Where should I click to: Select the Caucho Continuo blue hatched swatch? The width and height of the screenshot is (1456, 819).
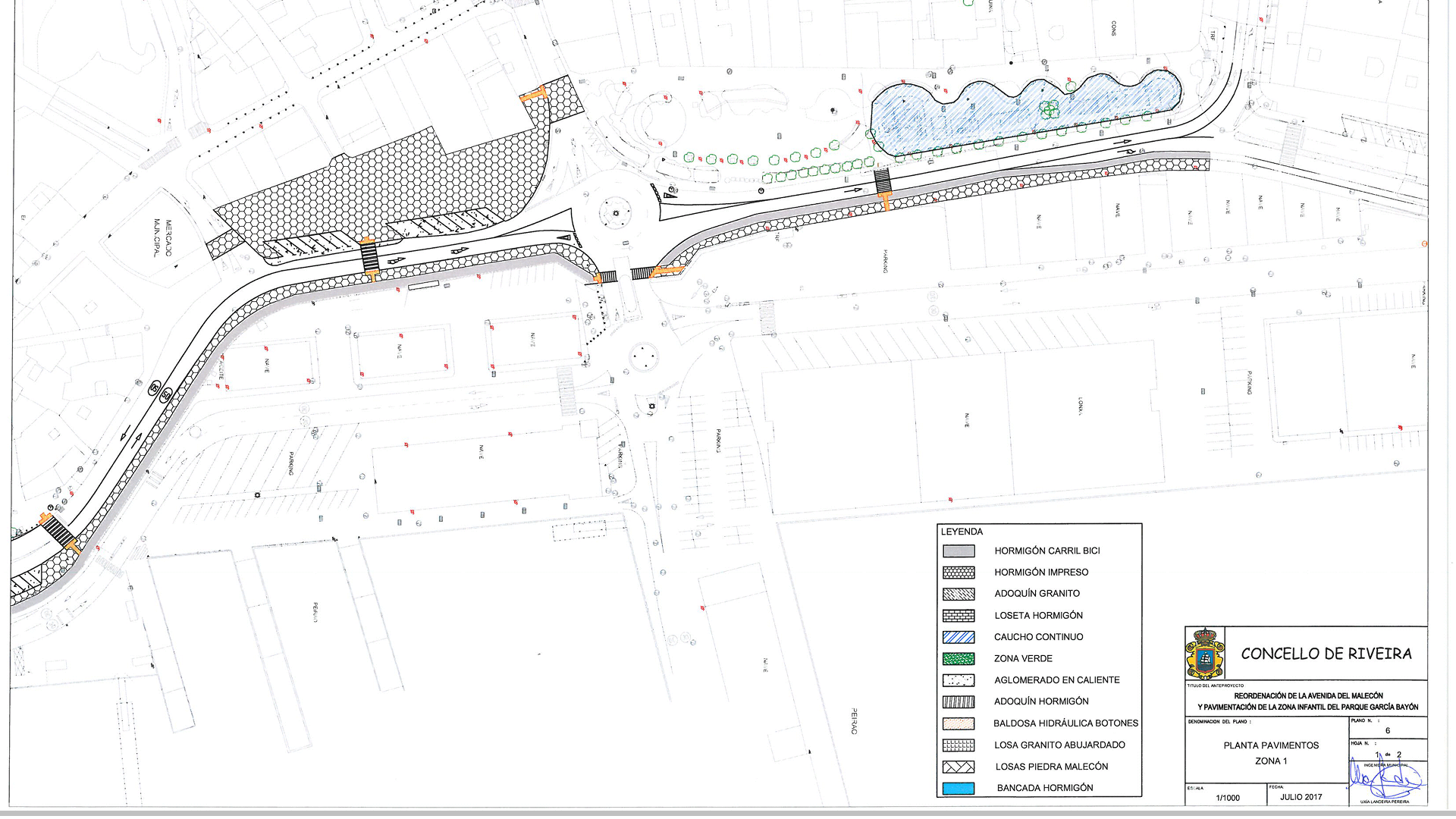959,637
